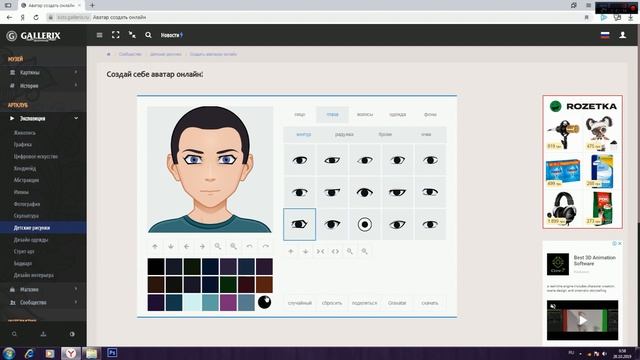Click the скачать download button
Image resolution: width=640 pixels, height=360 pixels.
(x=430, y=303)
